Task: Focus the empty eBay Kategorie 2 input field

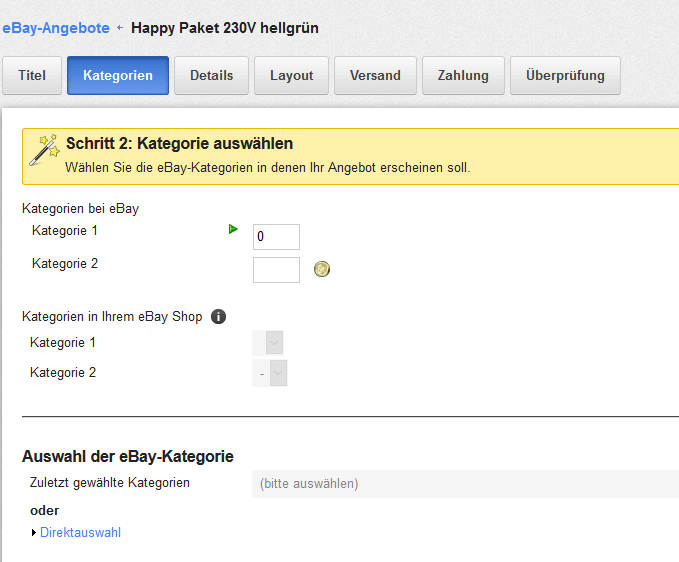Action: tap(276, 270)
